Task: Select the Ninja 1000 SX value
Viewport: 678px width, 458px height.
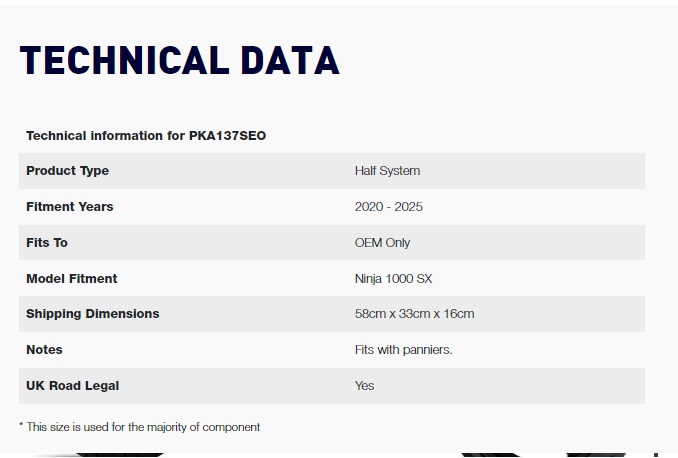Action: 393,279
